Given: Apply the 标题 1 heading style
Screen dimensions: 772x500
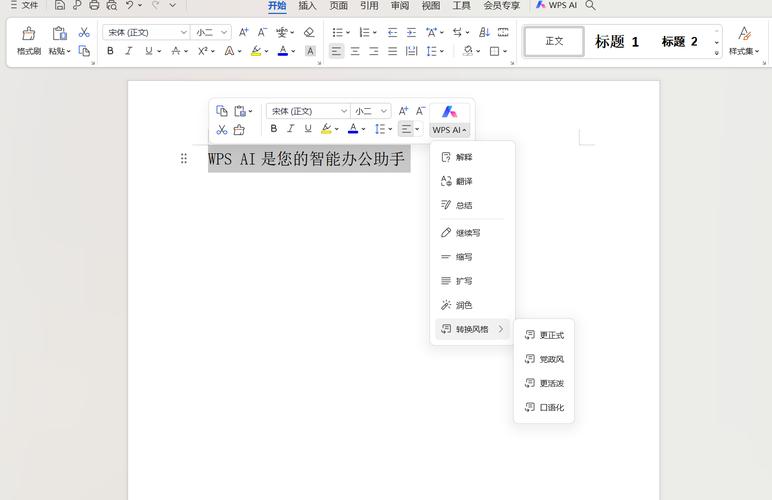Looking at the screenshot, I should [x=616, y=42].
